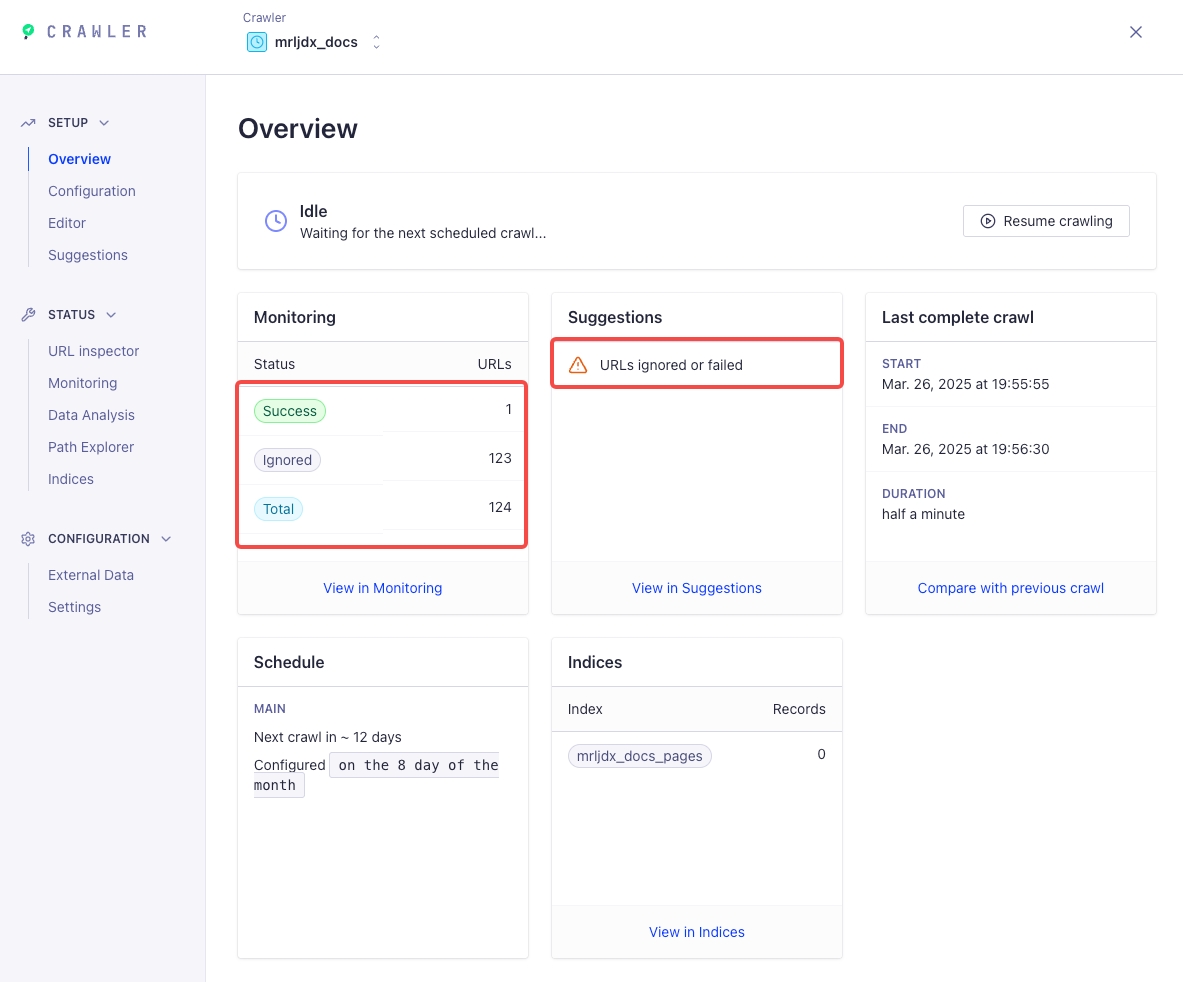Click the mrljdx_docs crawler clock icon
This screenshot has width=1183, height=982.
pyautogui.click(x=257, y=42)
